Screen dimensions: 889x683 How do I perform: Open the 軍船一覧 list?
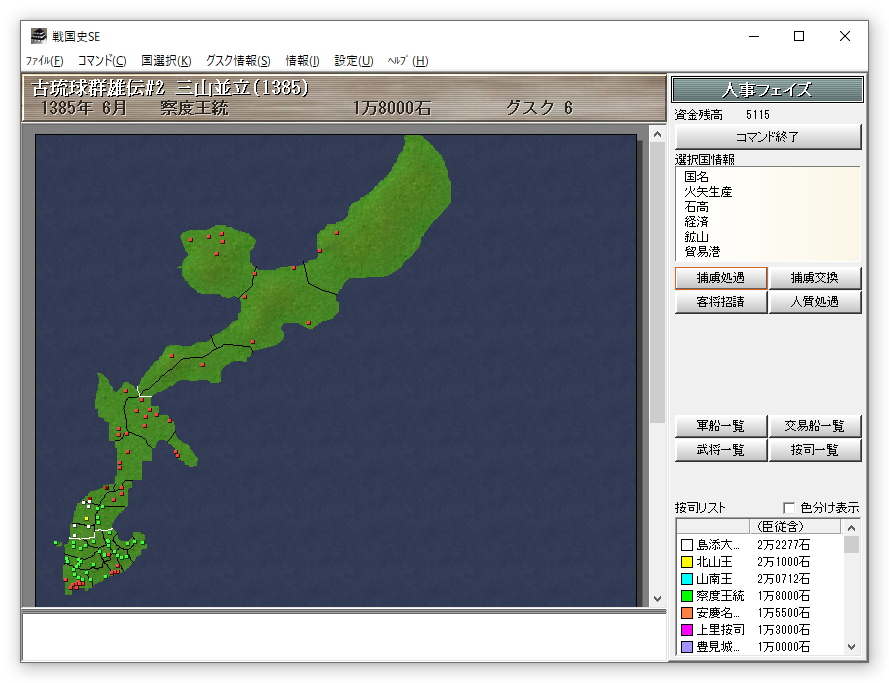(721, 426)
